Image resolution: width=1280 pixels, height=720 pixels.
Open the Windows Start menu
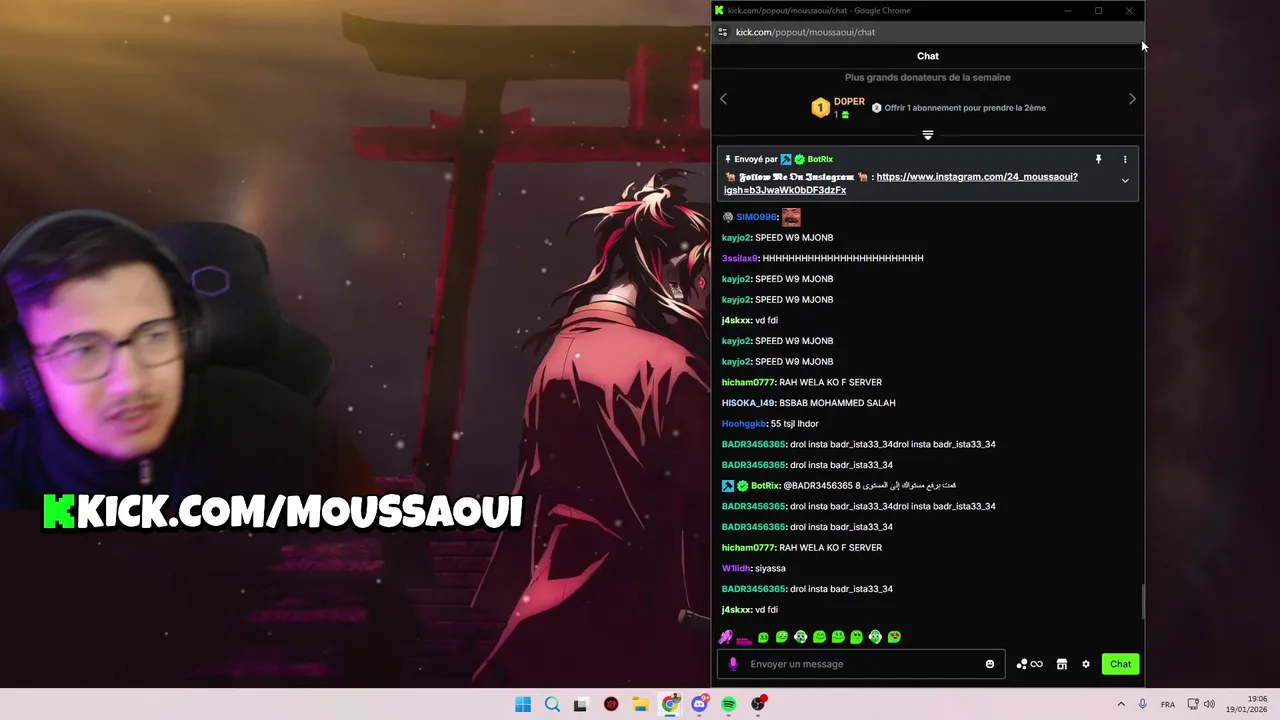point(523,705)
